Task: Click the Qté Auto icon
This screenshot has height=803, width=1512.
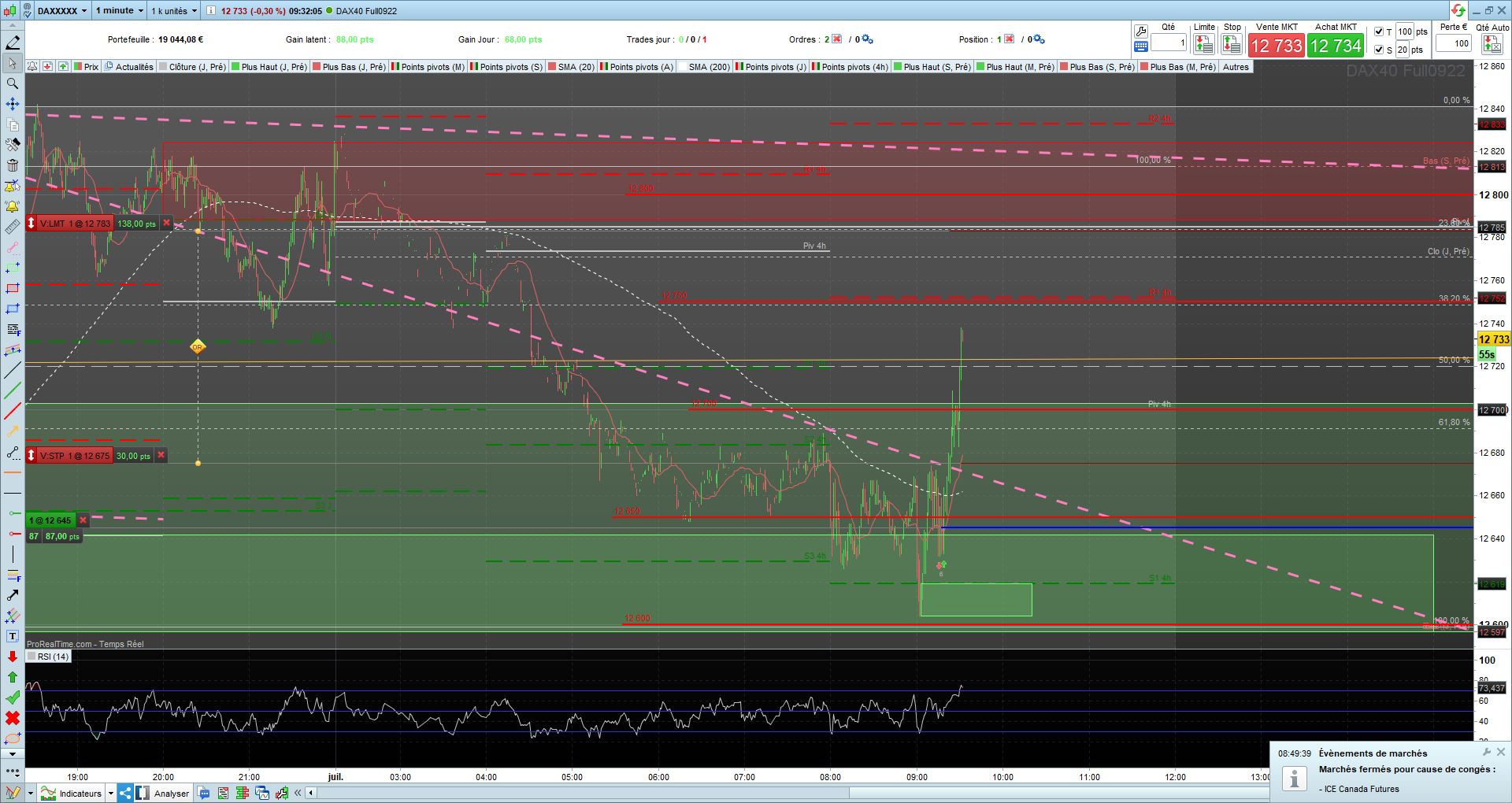Action: click(x=1493, y=46)
